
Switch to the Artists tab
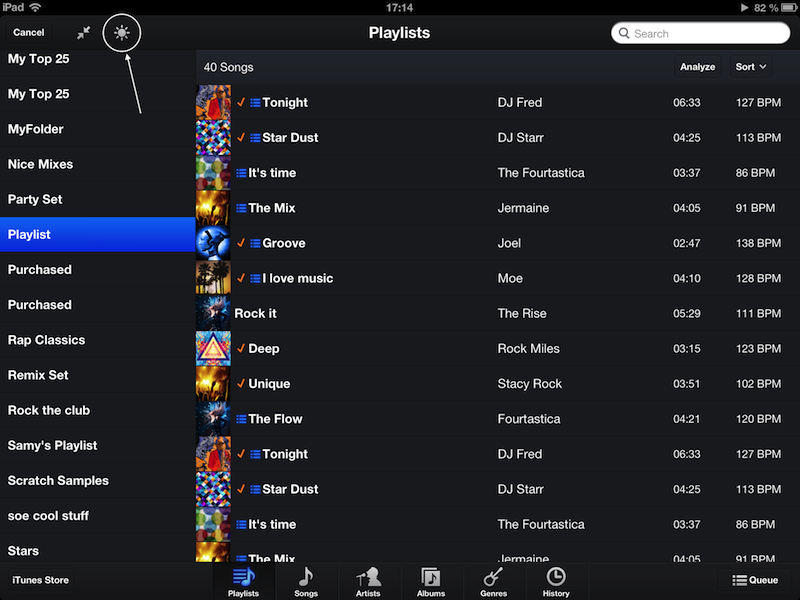point(368,581)
